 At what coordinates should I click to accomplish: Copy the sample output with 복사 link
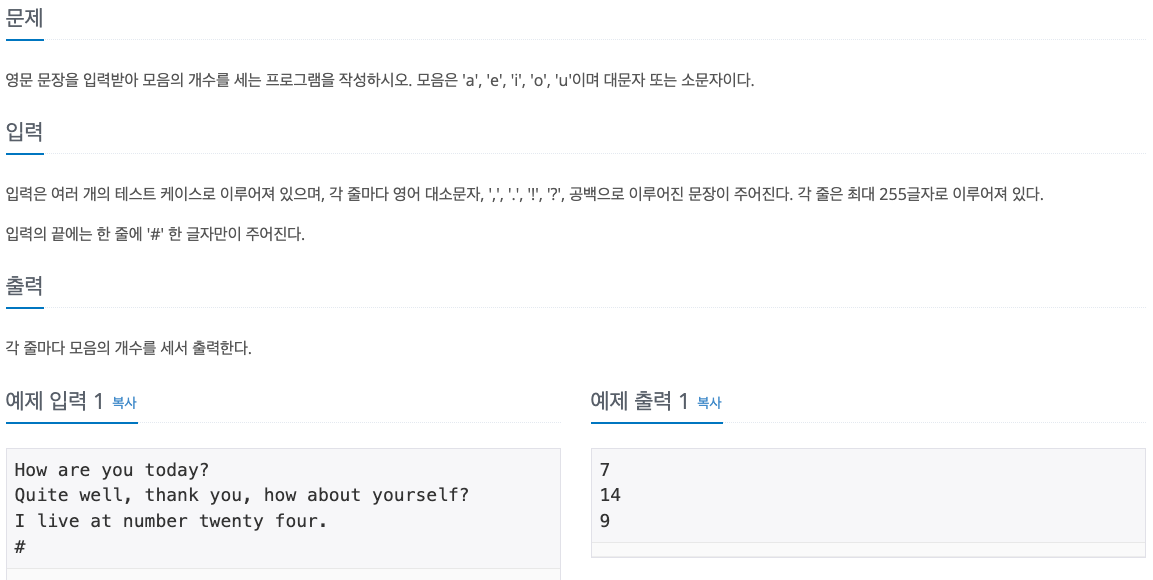coord(709,403)
